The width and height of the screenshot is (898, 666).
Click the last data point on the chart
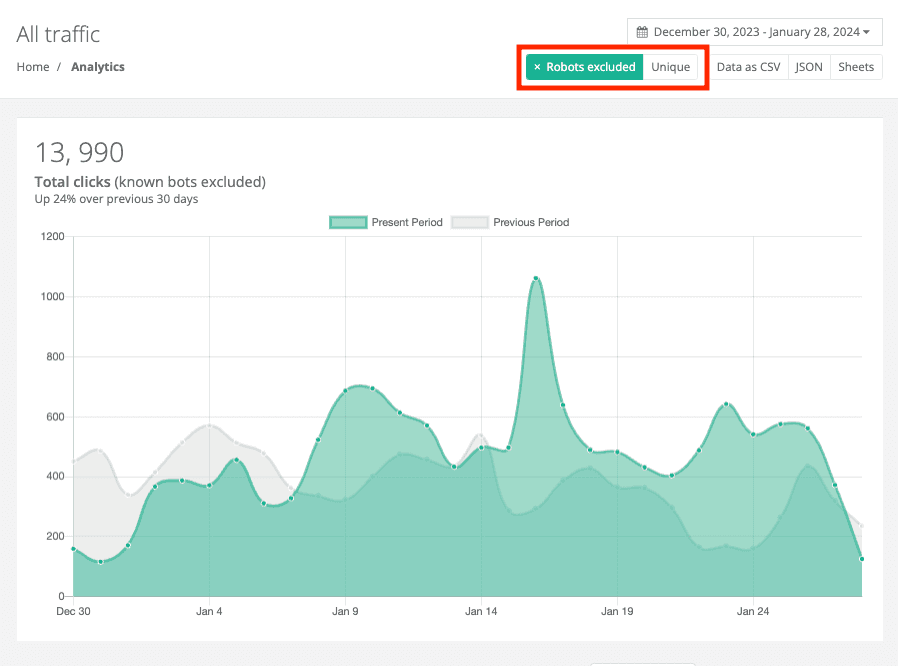(861, 559)
